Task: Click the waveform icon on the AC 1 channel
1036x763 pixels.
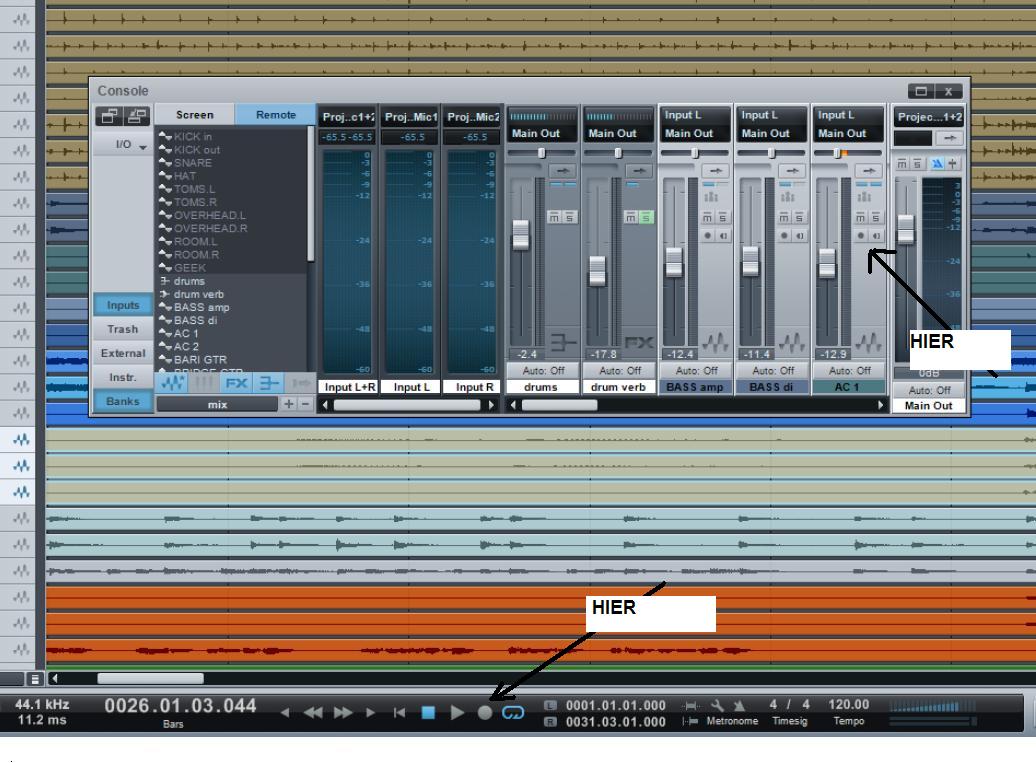Action: [x=868, y=342]
